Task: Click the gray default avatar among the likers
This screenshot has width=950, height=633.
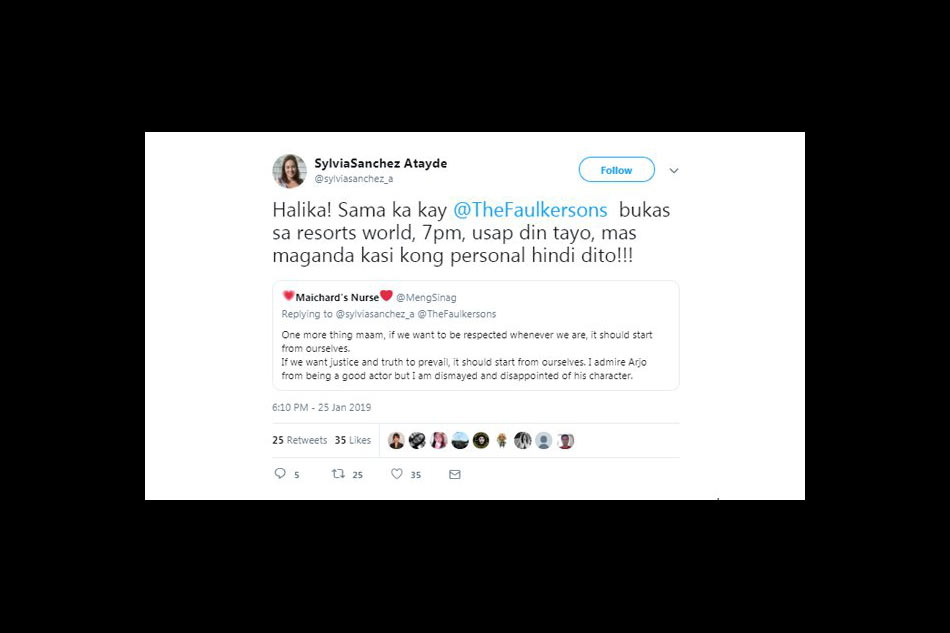Action: click(x=543, y=440)
